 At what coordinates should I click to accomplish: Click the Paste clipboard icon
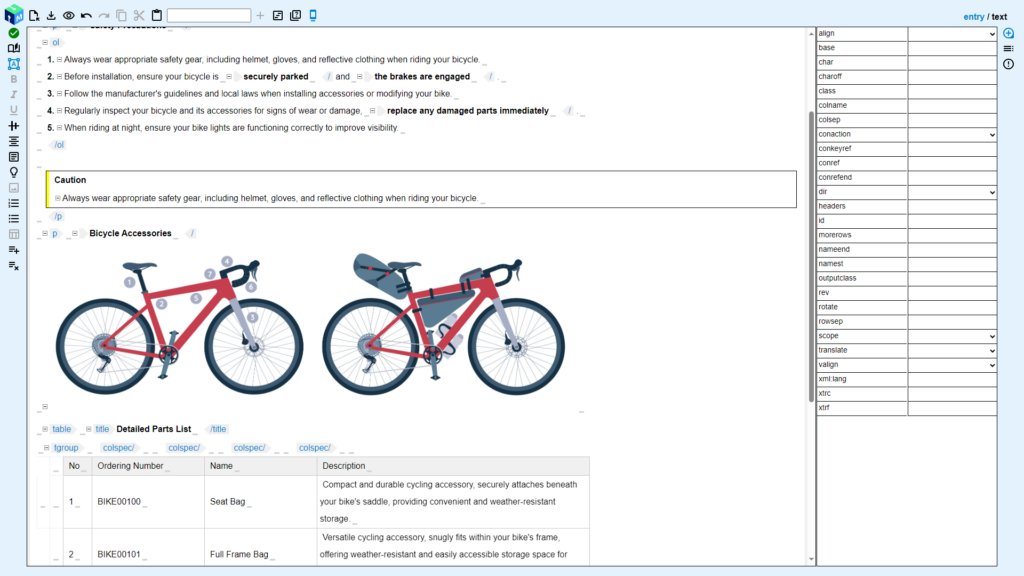pyautogui.click(x=157, y=15)
